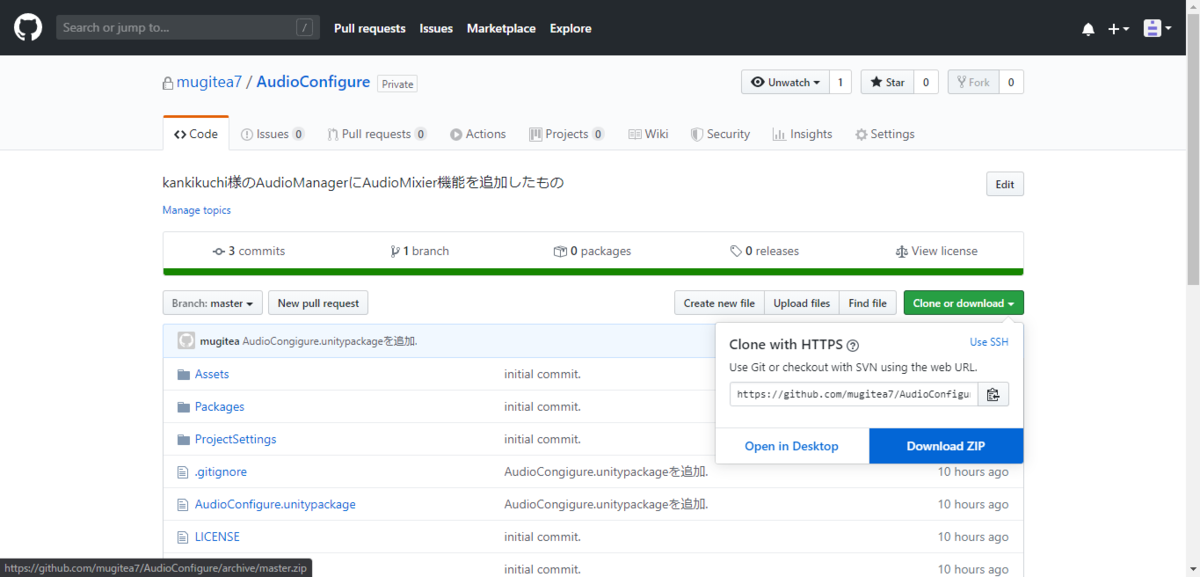Click the Assets folder icon
Image resolution: width=1200 pixels, height=577 pixels.
[x=183, y=374]
